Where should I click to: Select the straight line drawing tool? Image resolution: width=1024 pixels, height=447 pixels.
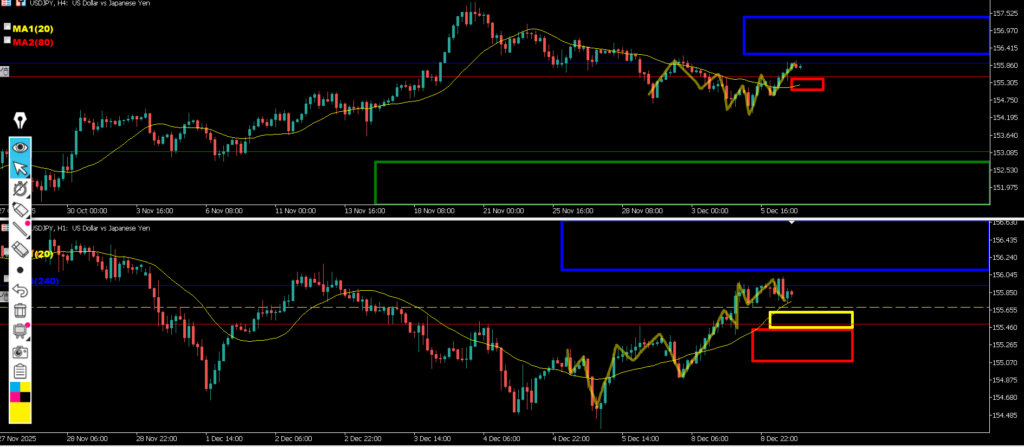point(20,228)
